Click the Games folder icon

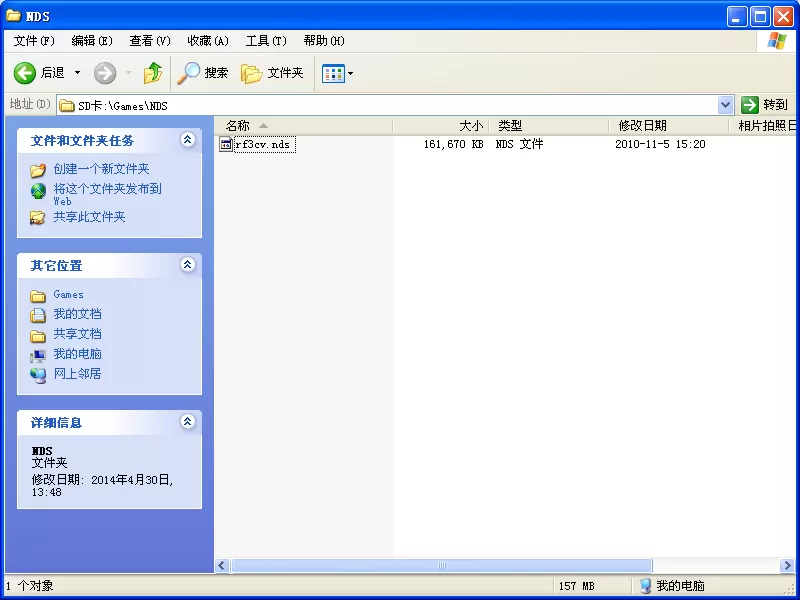click(38, 295)
